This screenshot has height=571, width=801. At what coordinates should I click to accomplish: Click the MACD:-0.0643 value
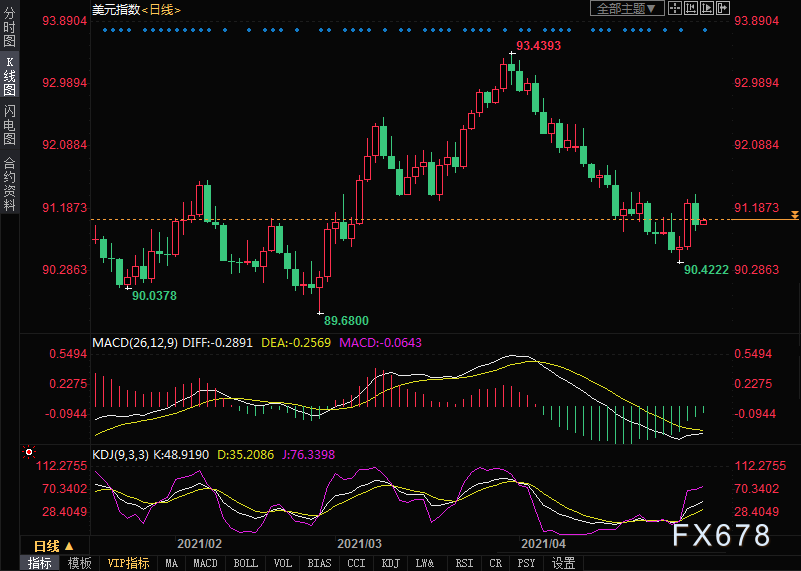(381, 343)
